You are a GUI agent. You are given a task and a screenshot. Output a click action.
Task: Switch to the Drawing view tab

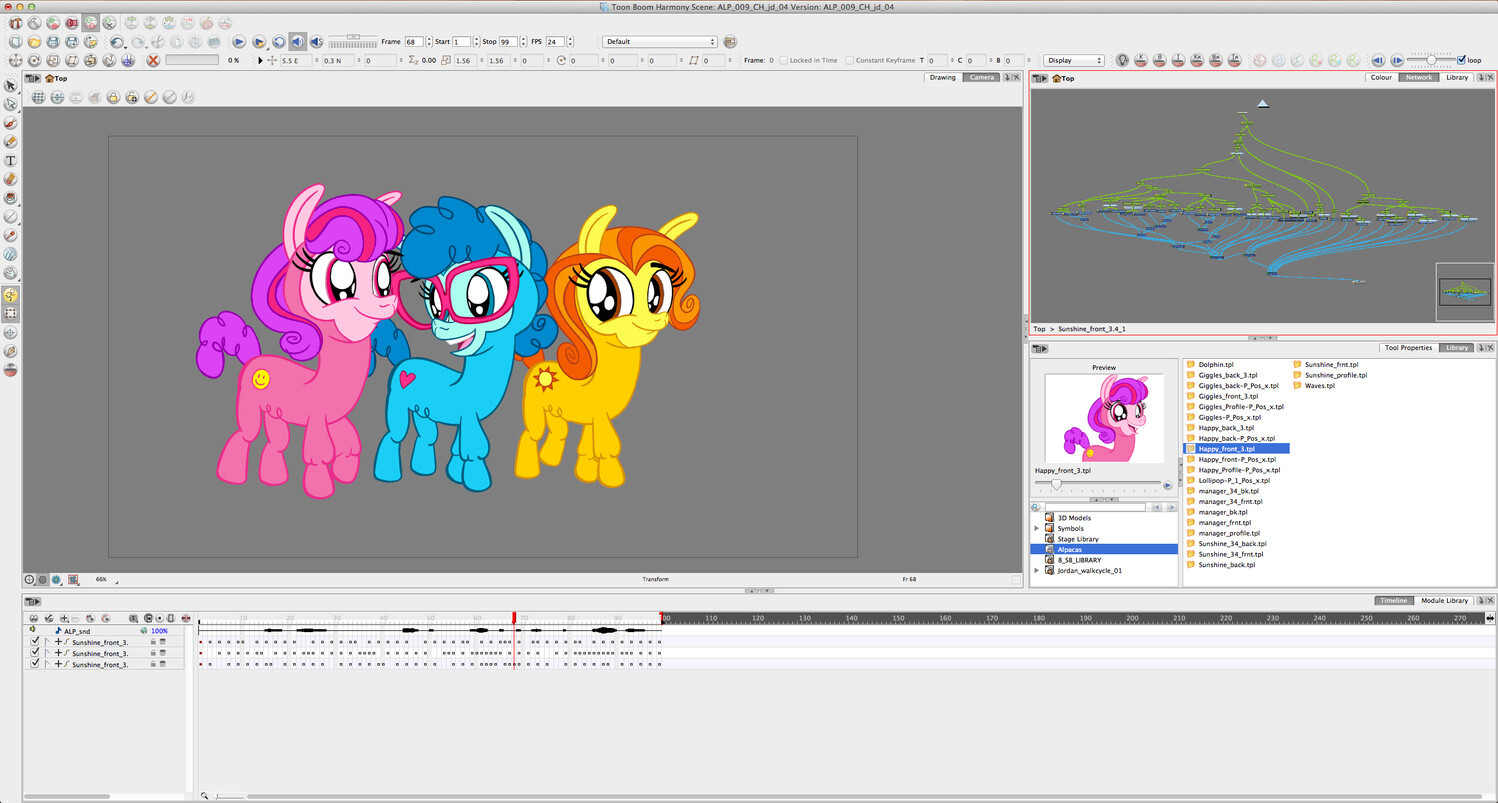942,77
